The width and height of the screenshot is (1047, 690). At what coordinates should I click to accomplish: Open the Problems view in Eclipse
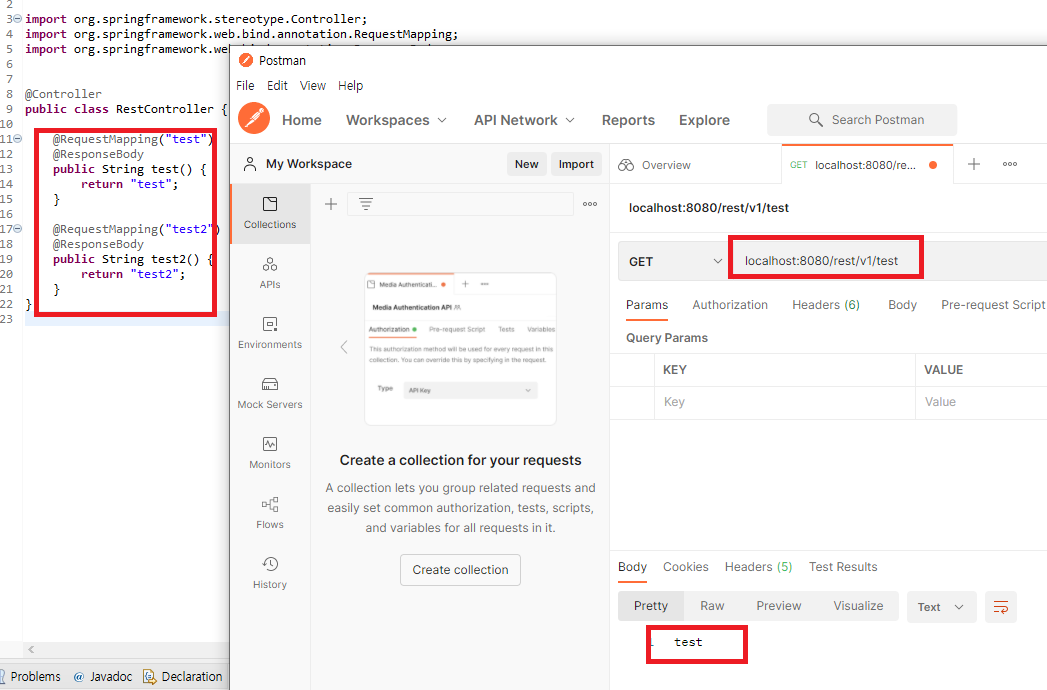[x=30, y=677]
